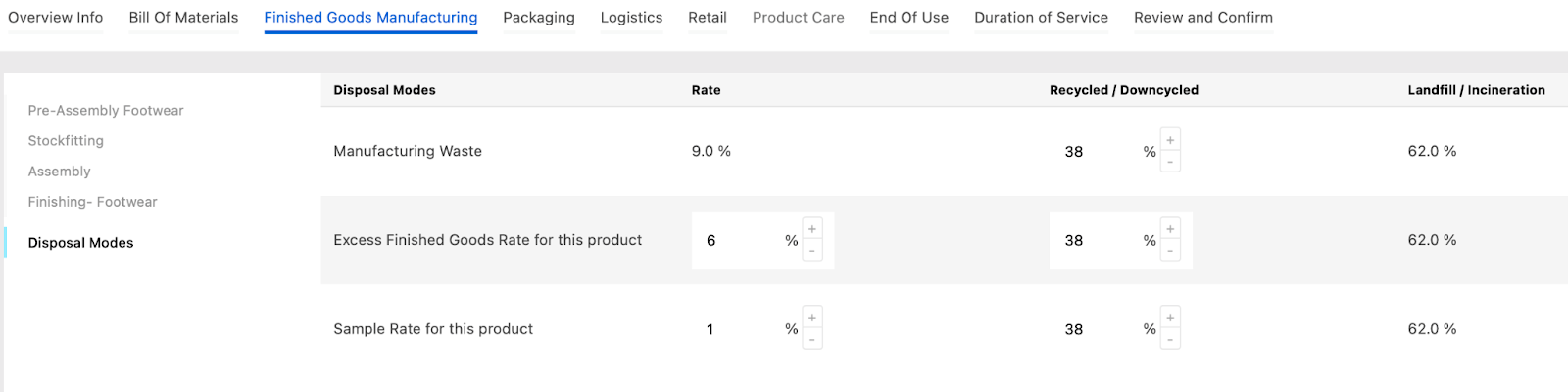Image resolution: width=1568 pixels, height=392 pixels.
Task: Decrement Sample Rate recycled percentage
Action: pyautogui.click(x=1170, y=340)
